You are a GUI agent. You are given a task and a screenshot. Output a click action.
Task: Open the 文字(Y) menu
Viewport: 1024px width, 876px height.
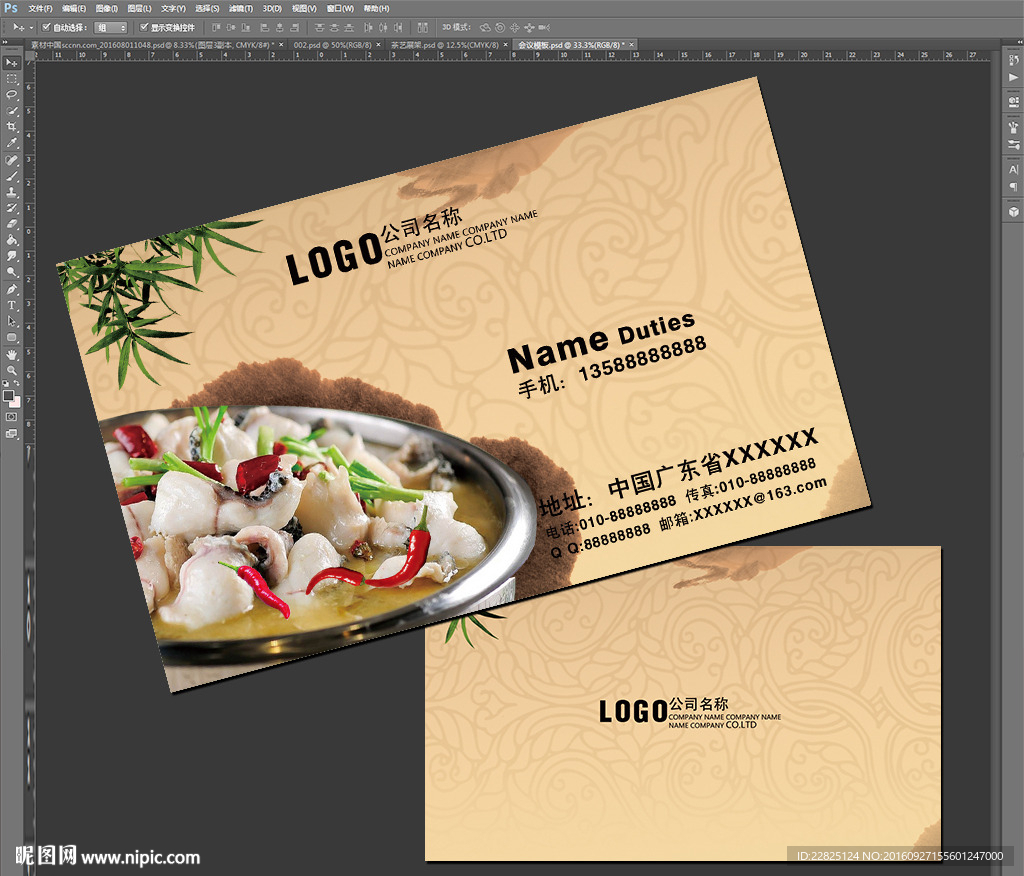(x=173, y=8)
